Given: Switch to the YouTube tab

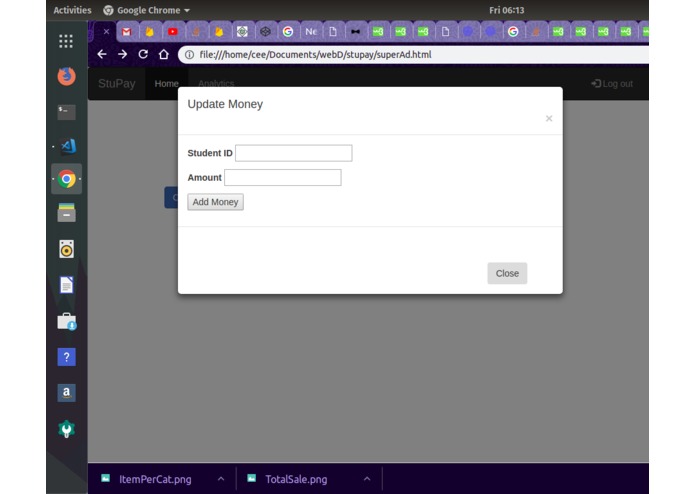Looking at the screenshot, I should tap(173, 31).
